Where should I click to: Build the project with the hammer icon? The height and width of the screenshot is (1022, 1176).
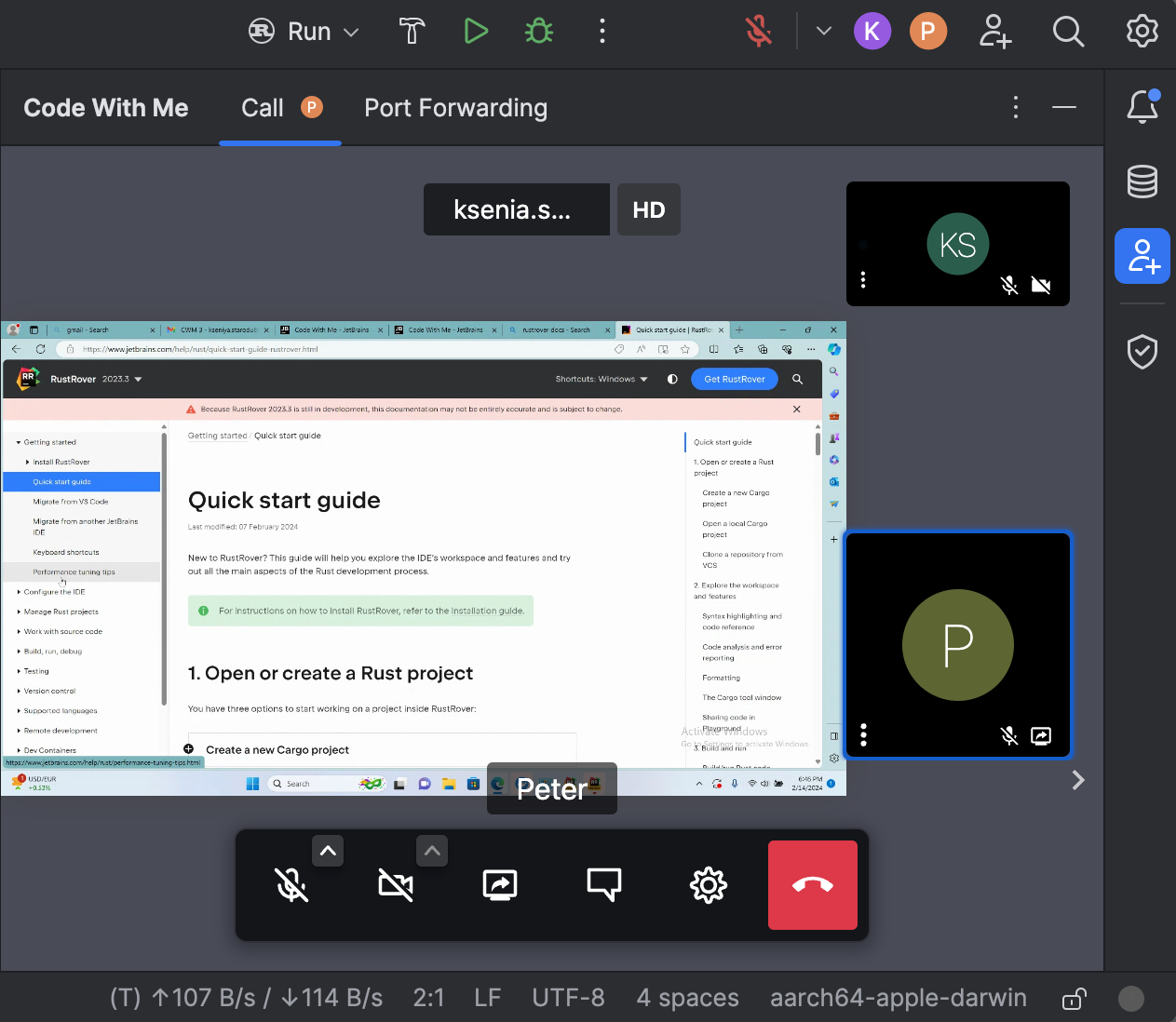(411, 31)
